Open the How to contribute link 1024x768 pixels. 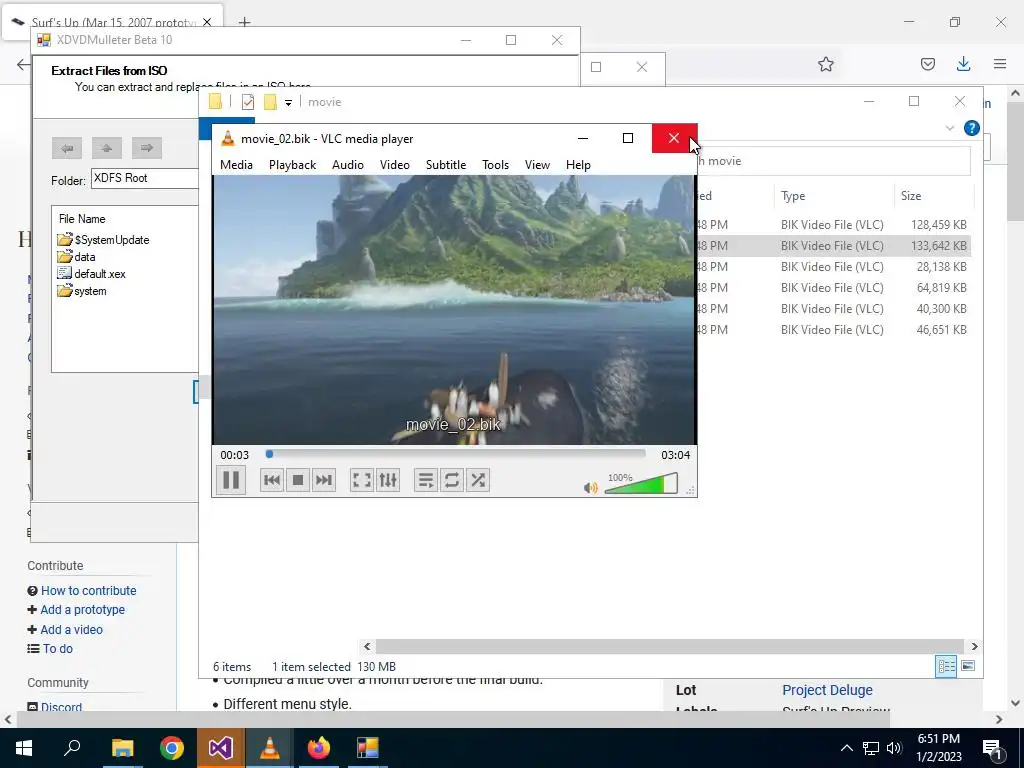pyautogui.click(x=89, y=590)
